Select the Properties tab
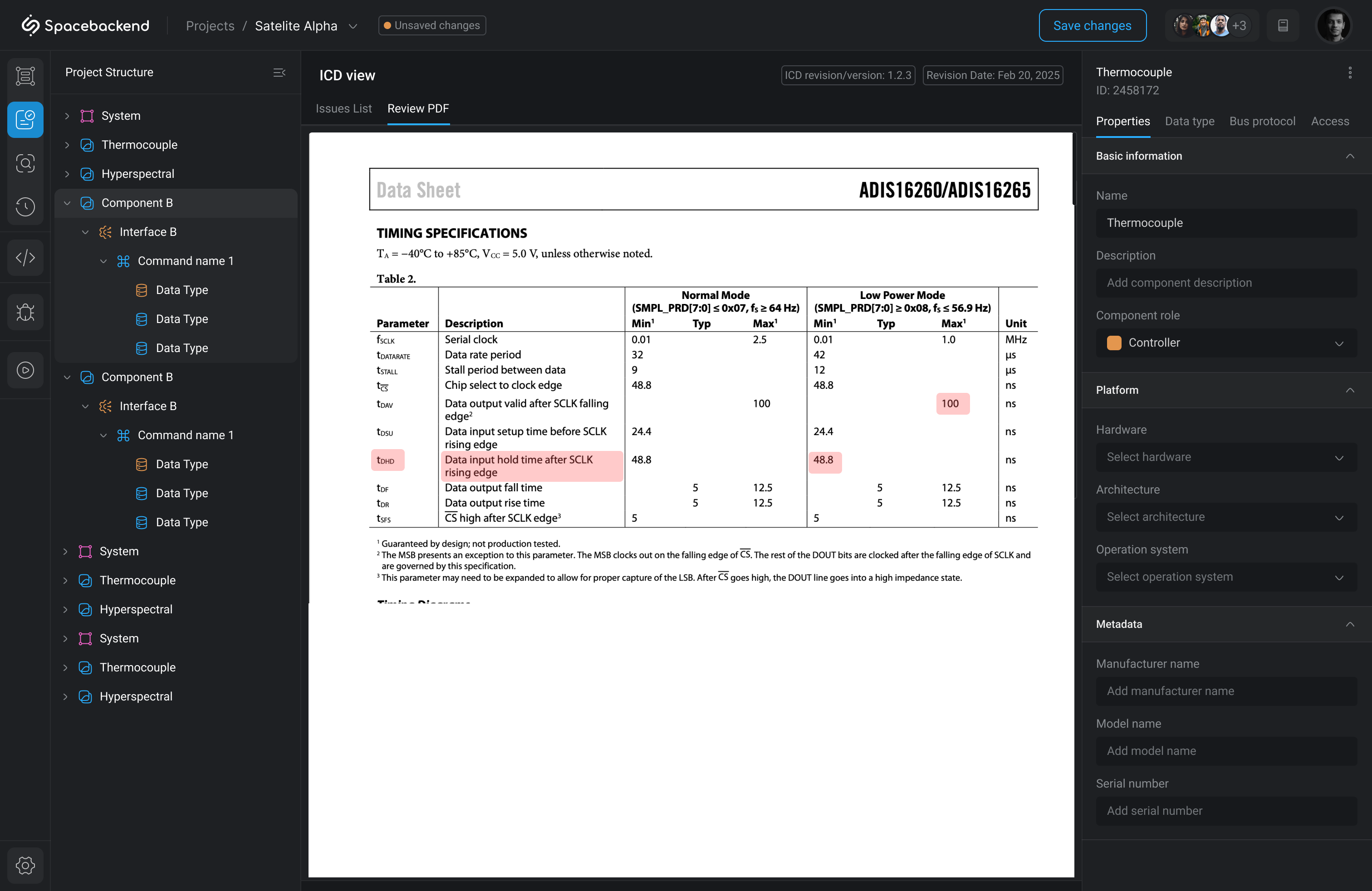Viewport: 1372px width, 891px height. point(1122,121)
